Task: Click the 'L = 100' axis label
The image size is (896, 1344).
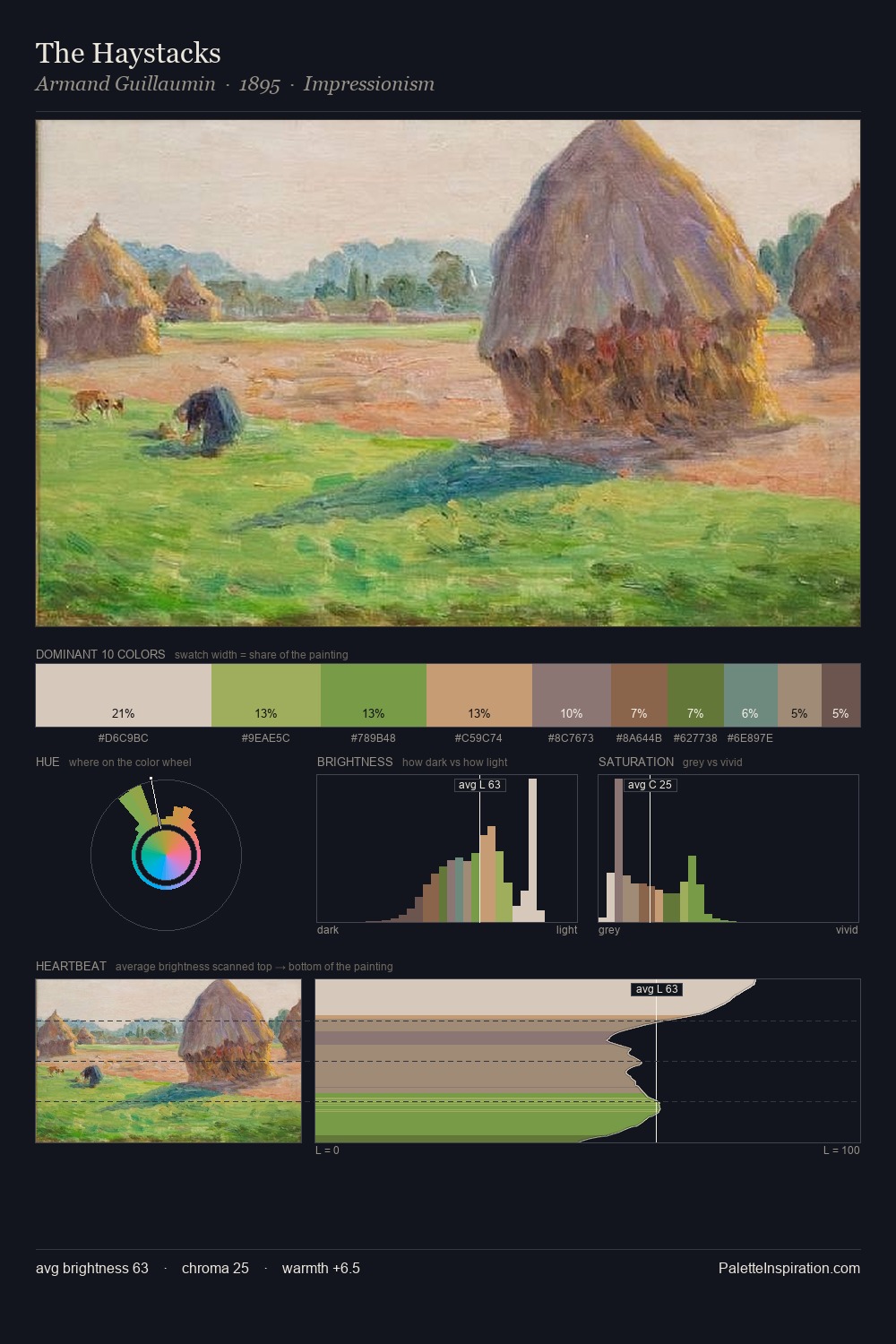Action: tap(841, 1150)
